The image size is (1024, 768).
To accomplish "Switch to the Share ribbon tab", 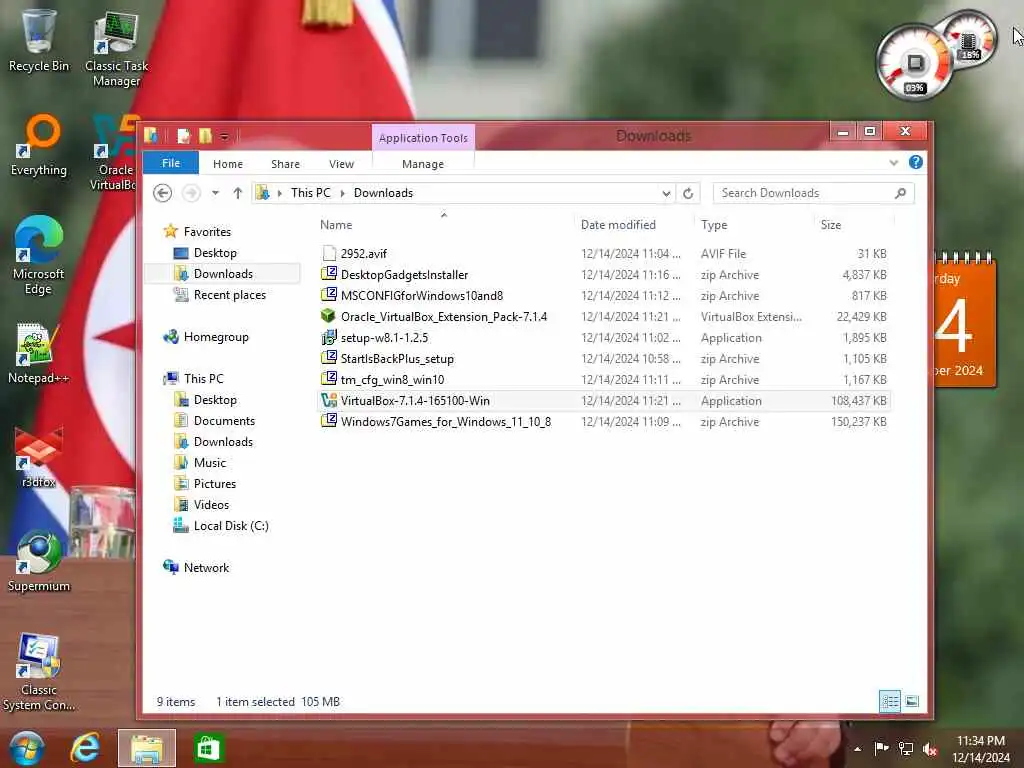I will (285, 164).
